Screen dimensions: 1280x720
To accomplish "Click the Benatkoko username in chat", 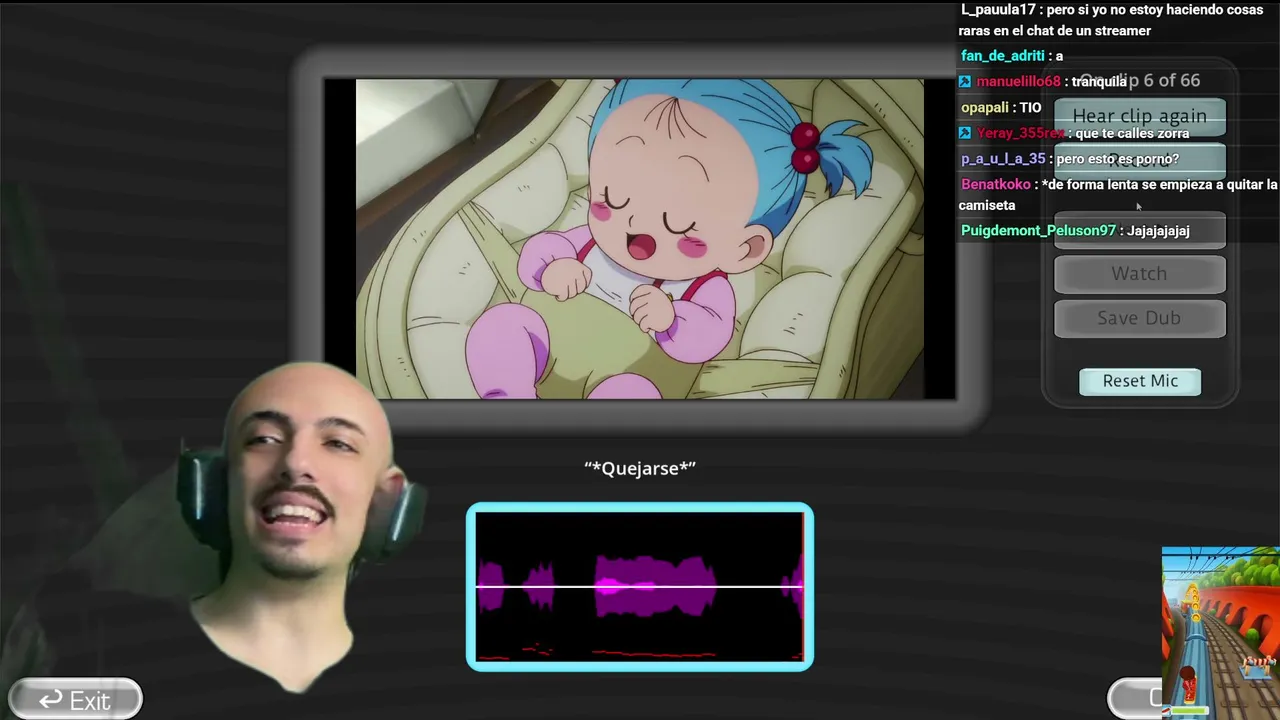I will [995, 185].
